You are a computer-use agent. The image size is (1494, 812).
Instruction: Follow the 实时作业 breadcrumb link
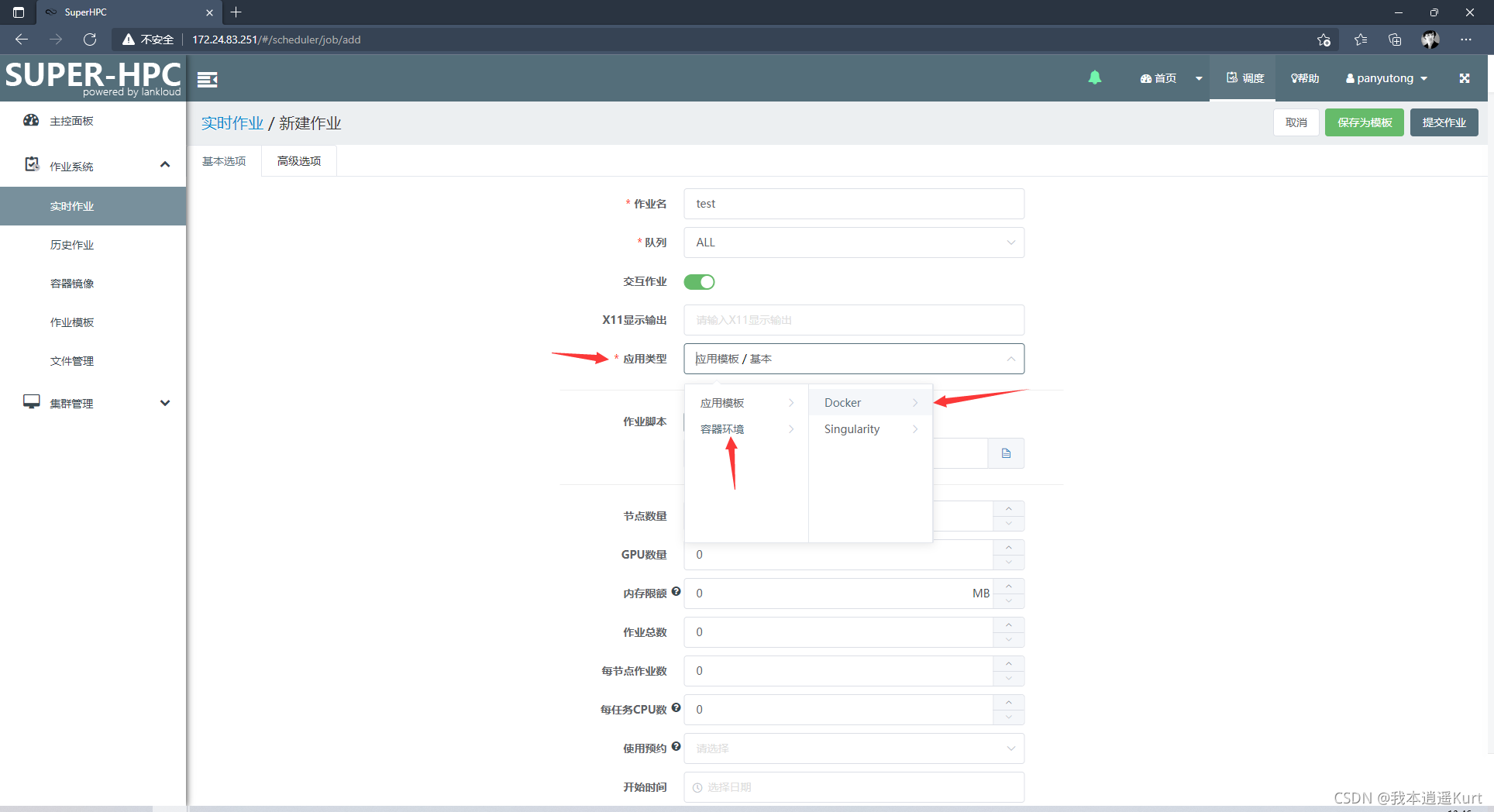point(232,123)
